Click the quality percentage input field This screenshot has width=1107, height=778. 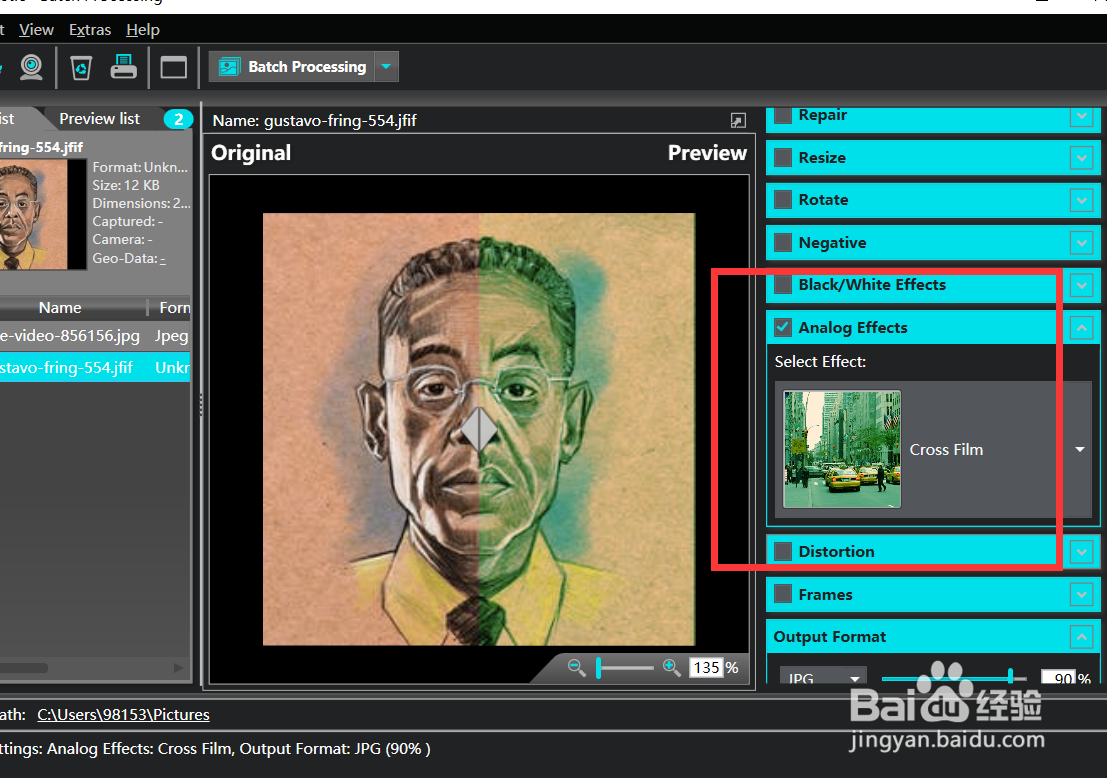1059,678
